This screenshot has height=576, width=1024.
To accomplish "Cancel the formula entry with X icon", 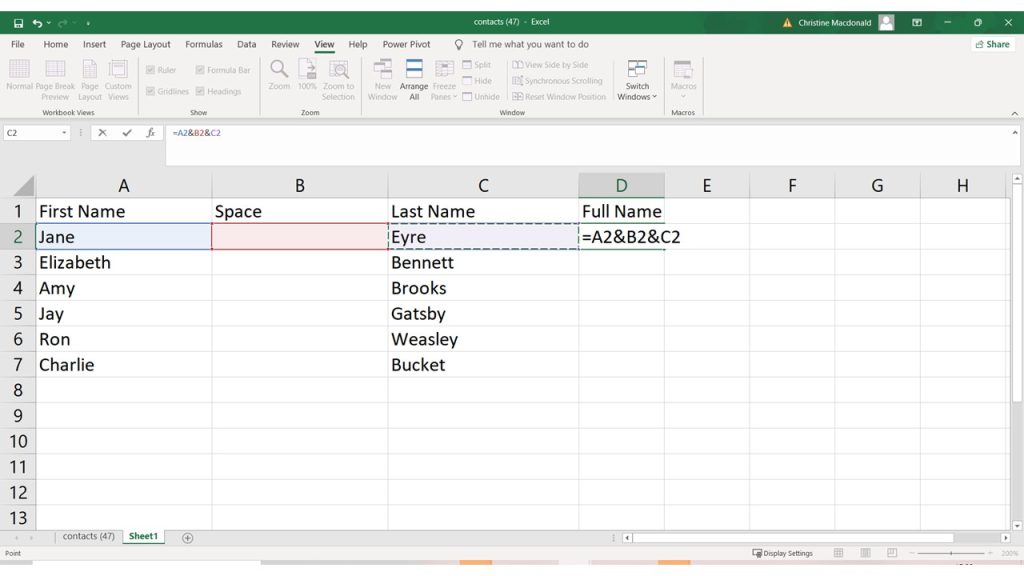I will click(x=102, y=133).
